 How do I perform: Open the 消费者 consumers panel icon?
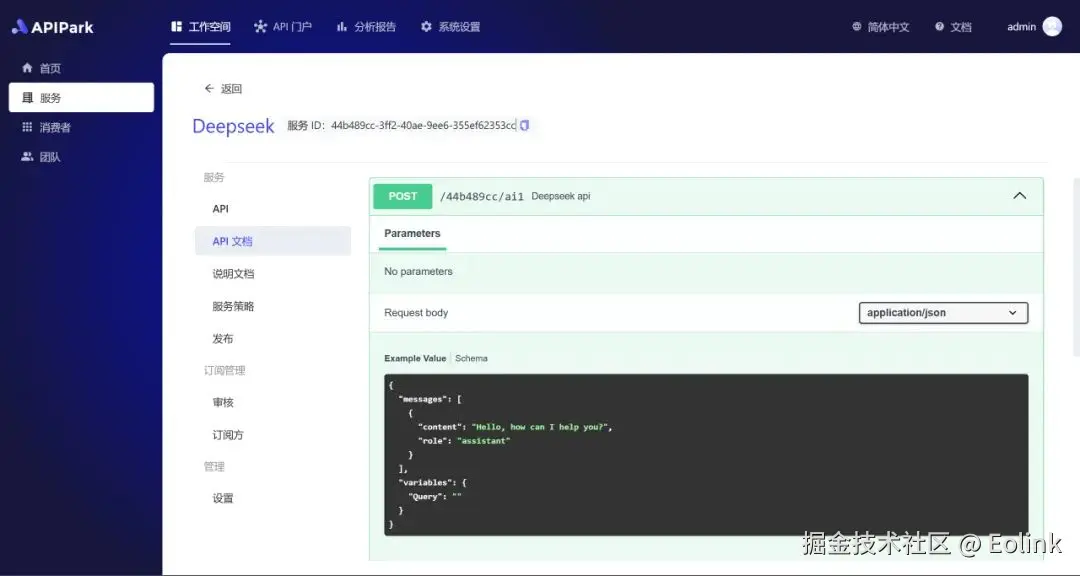28,127
